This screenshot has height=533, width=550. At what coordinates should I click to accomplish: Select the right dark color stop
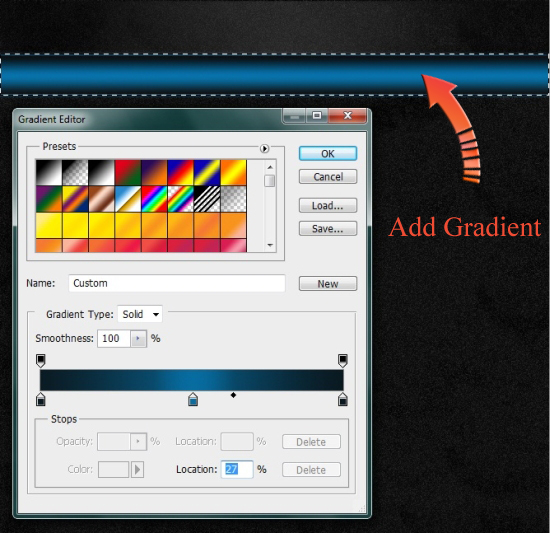click(x=343, y=399)
